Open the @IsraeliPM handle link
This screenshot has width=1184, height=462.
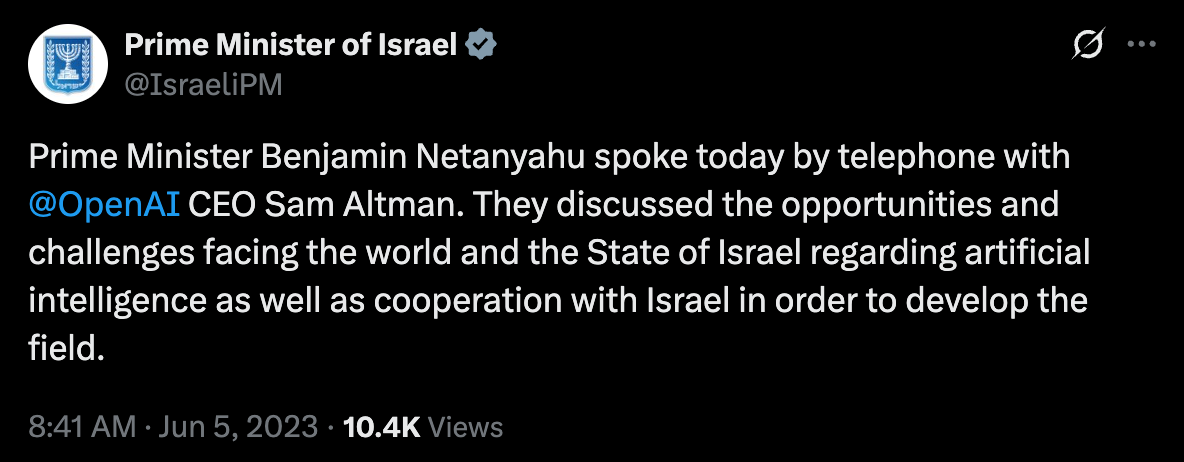coord(202,85)
